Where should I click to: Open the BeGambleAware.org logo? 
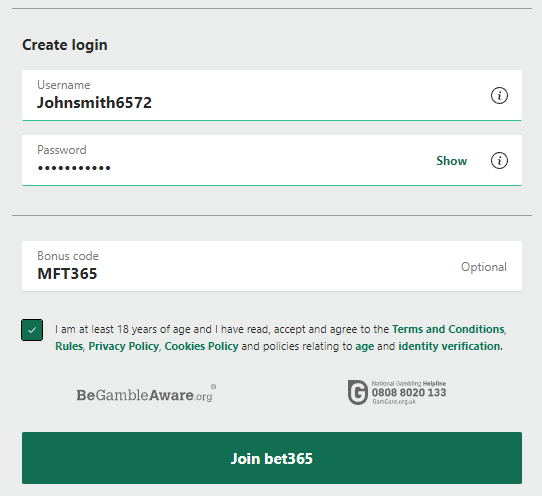pyautogui.click(x=146, y=394)
